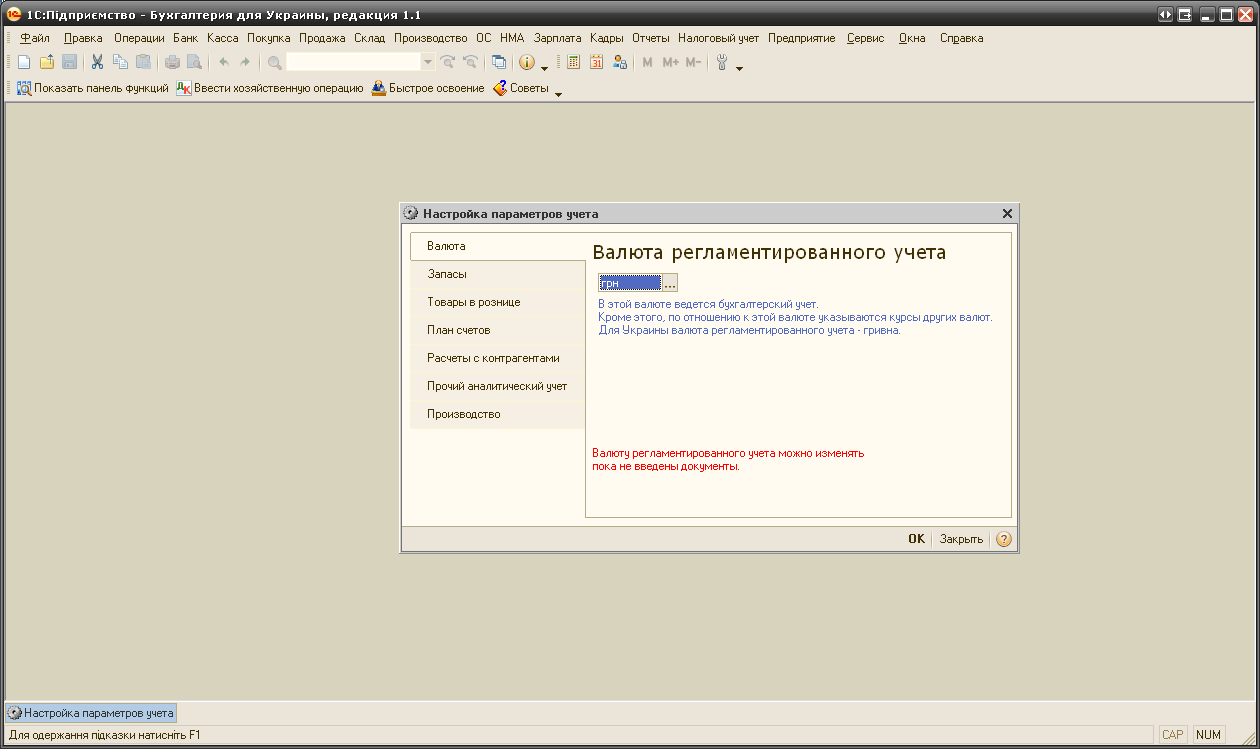Switch to Расчеты с контрагентами tab

point(498,358)
